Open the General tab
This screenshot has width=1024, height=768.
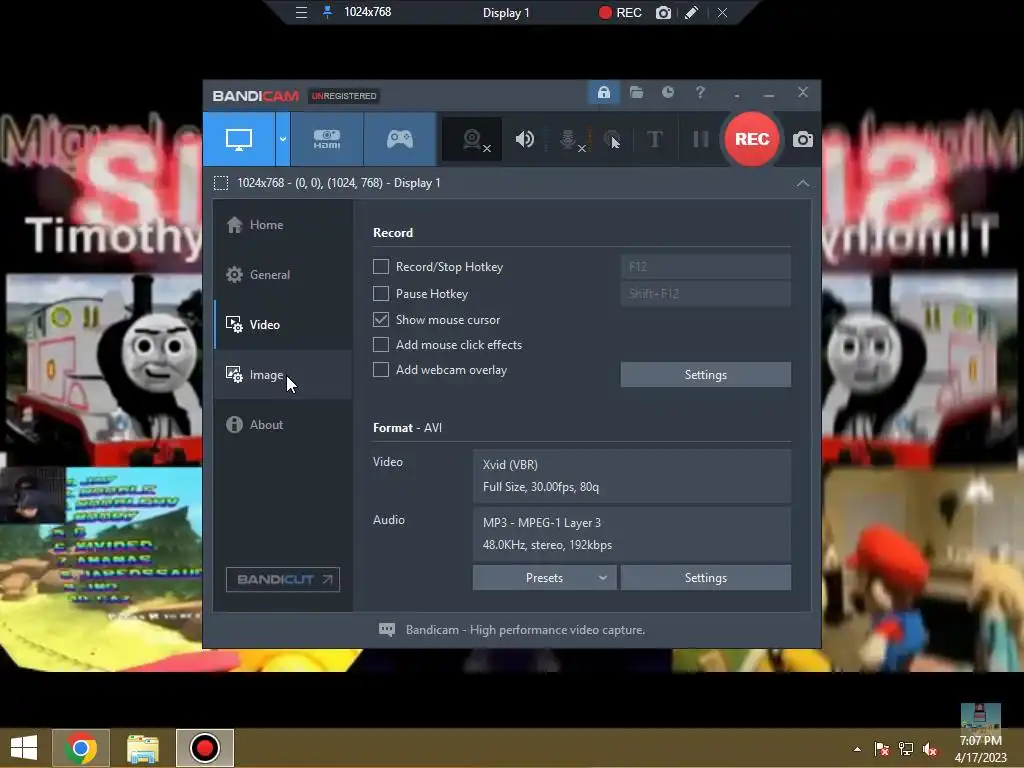[283, 275]
